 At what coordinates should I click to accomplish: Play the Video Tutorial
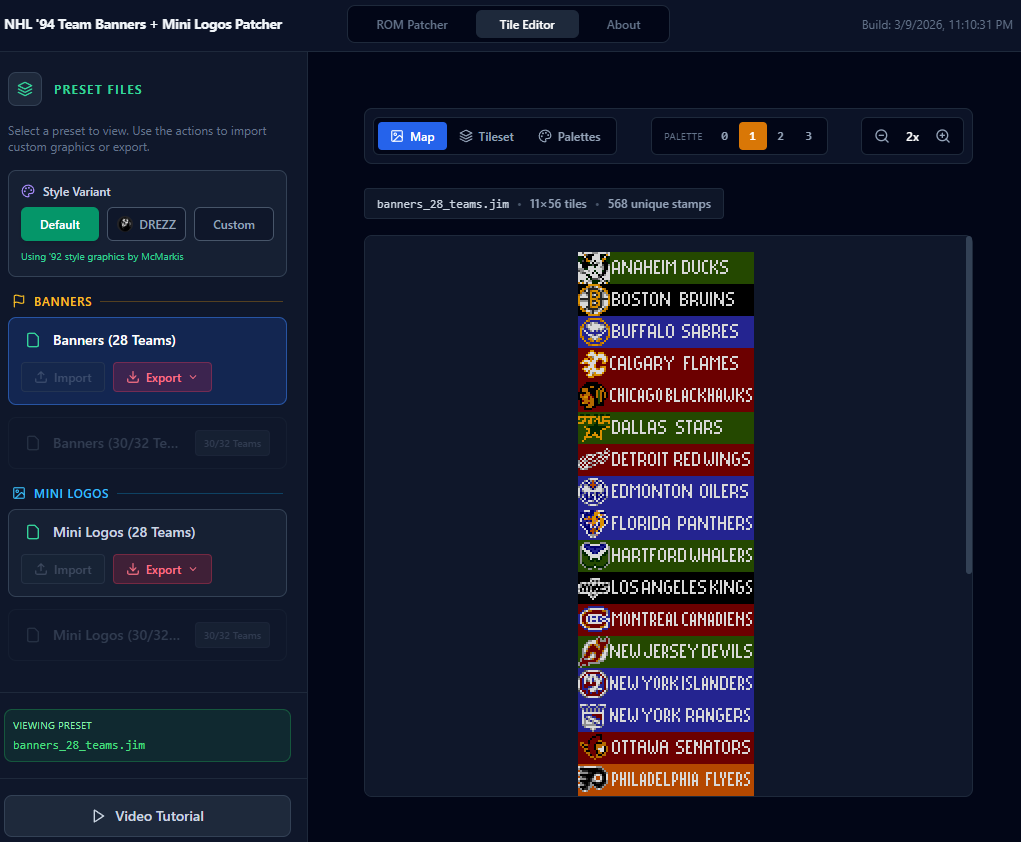point(147,816)
